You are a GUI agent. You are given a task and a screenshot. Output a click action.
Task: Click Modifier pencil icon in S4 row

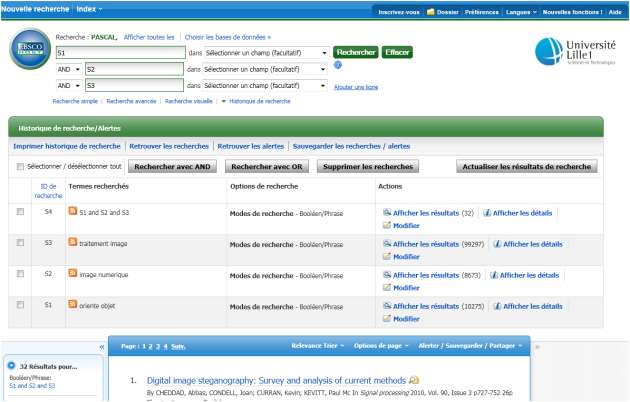tap(387, 225)
